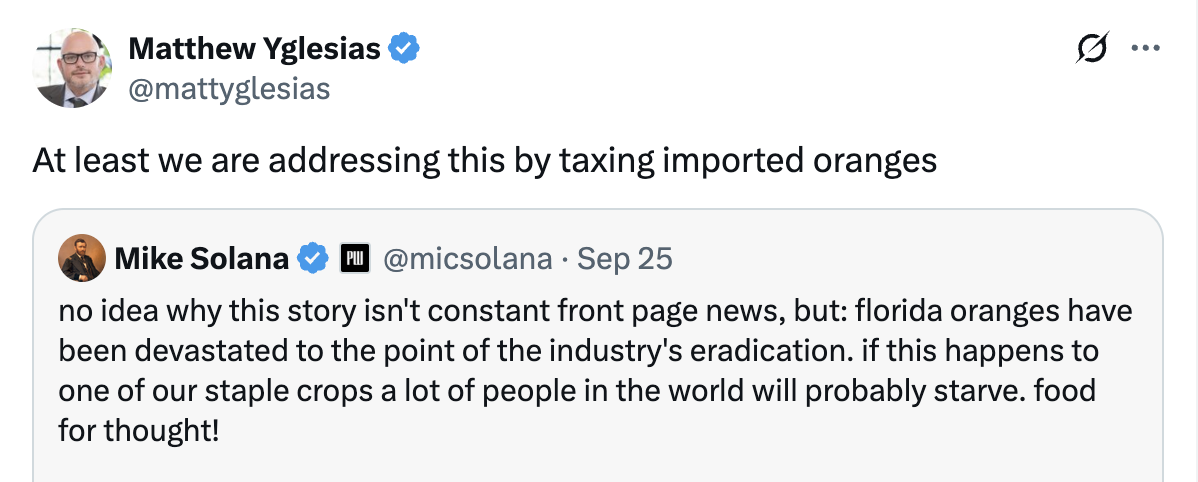Click the Mike Solana display name
Screen dimensions: 1198x482
coord(202,259)
